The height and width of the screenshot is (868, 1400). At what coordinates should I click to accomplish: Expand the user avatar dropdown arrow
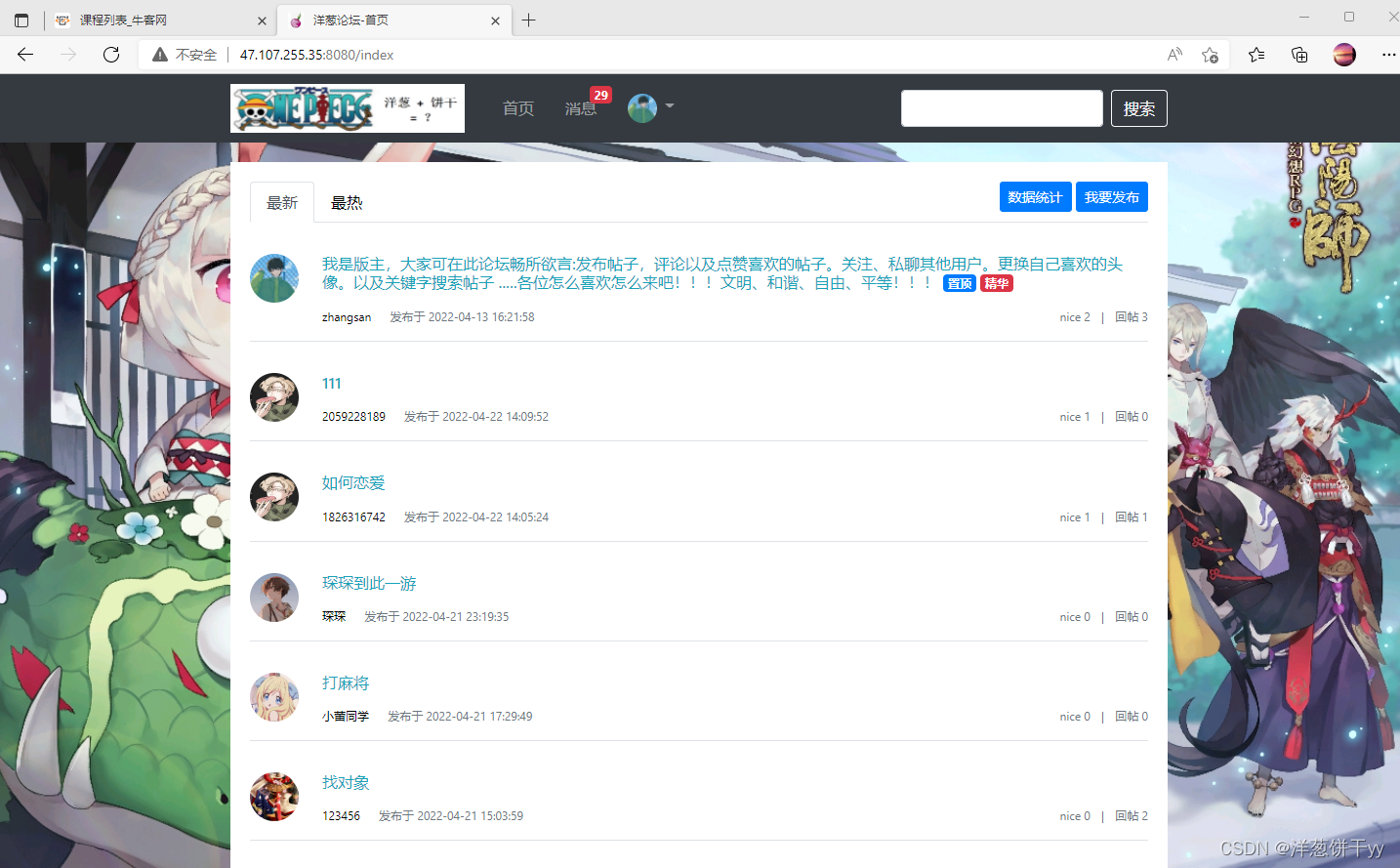tap(670, 105)
